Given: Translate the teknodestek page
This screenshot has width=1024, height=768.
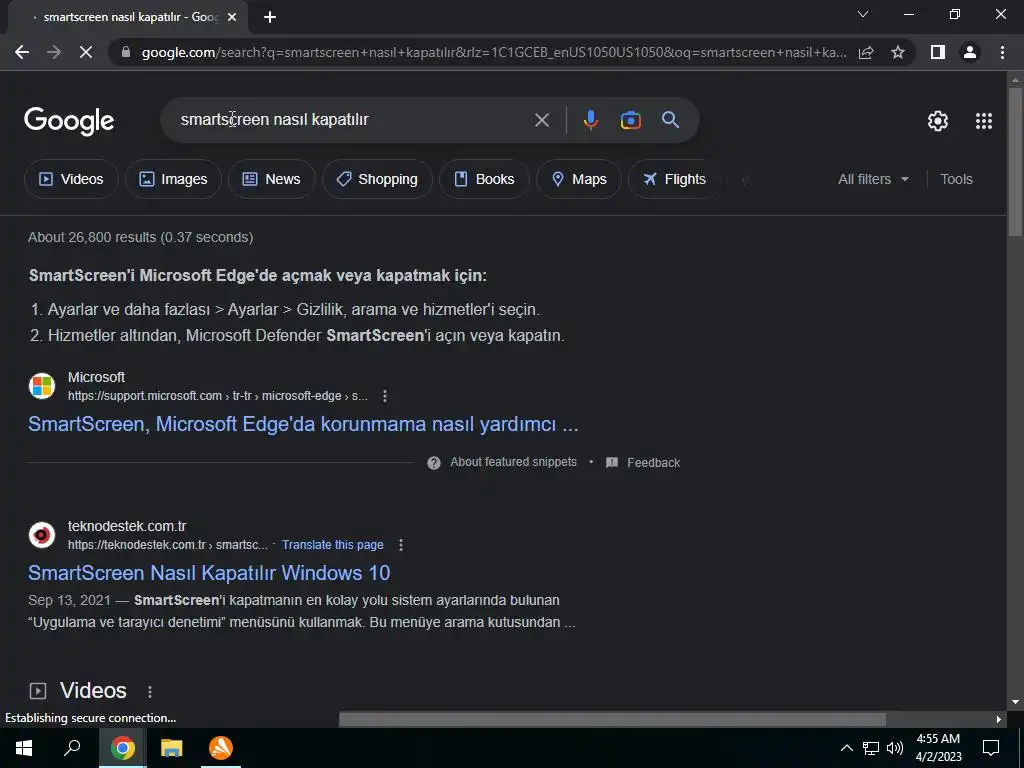Looking at the screenshot, I should point(332,545).
